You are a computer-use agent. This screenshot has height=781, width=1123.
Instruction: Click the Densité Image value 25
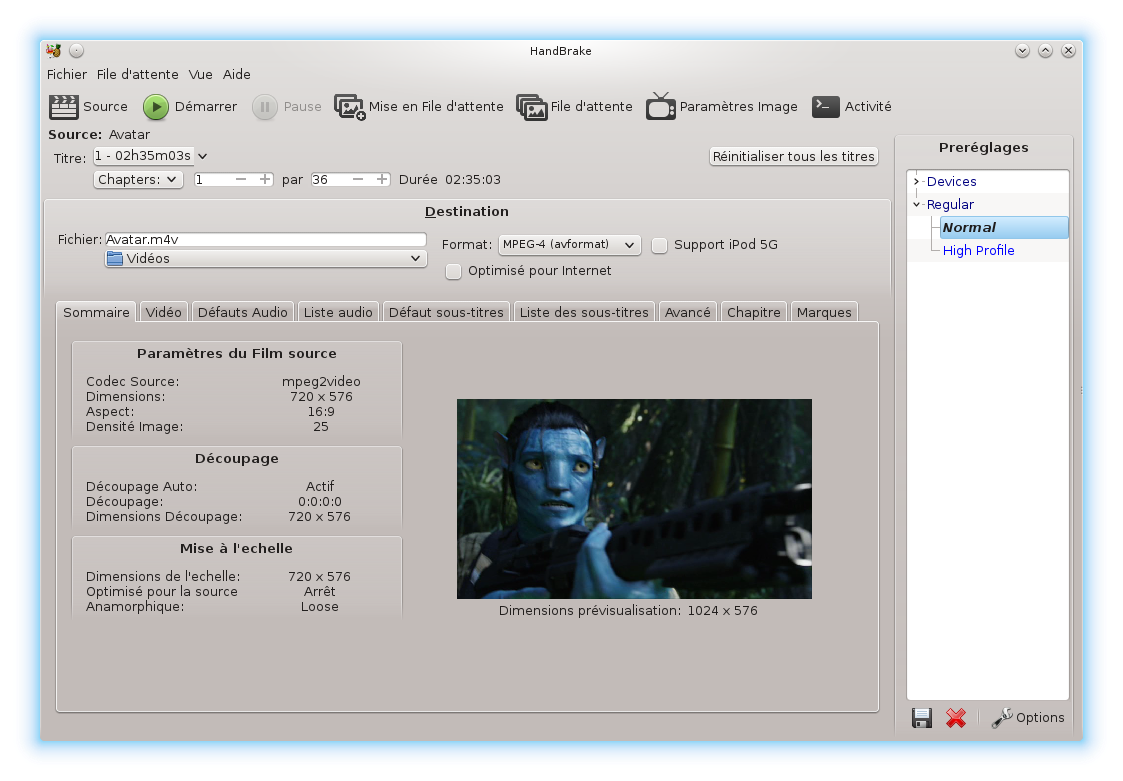(321, 426)
